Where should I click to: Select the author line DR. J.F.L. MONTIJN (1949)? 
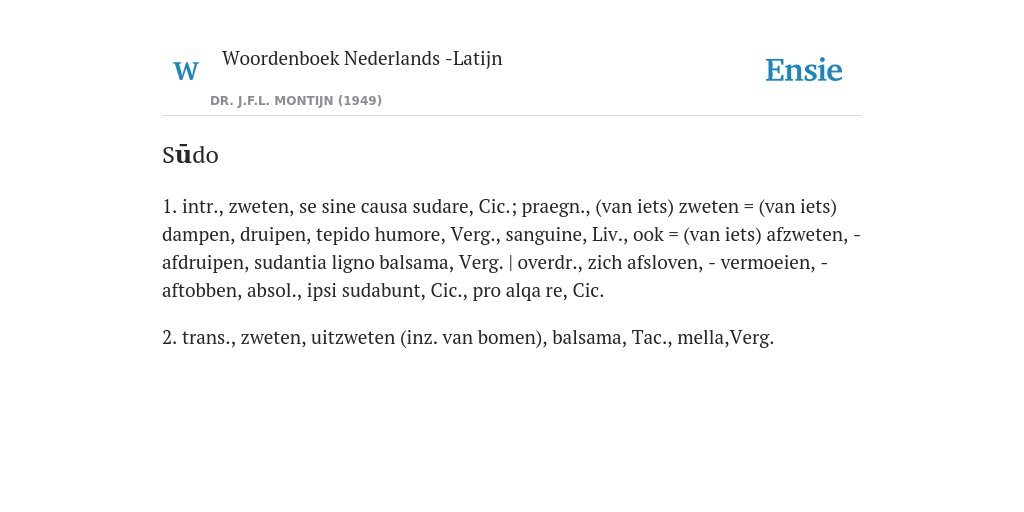click(x=296, y=101)
